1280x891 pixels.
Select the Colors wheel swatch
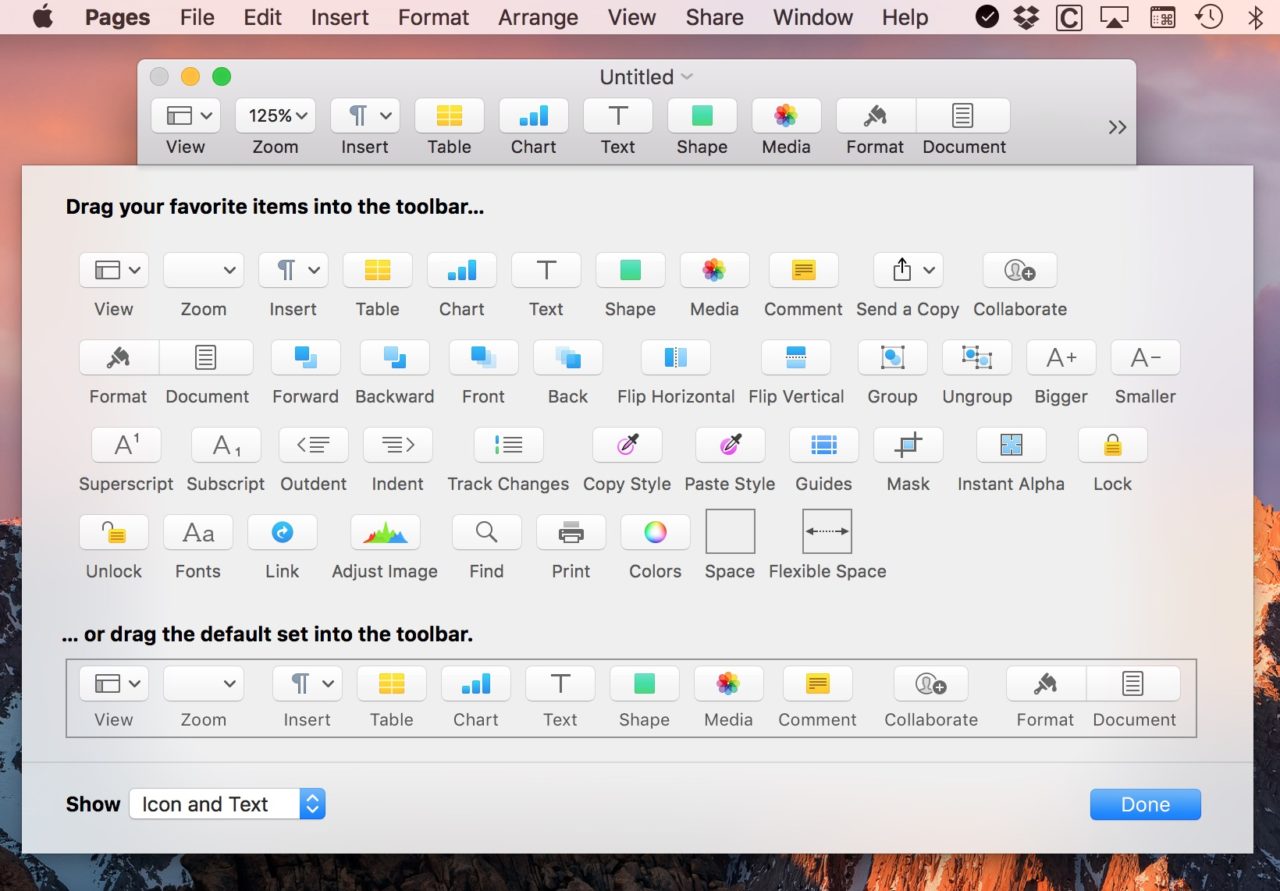(655, 532)
